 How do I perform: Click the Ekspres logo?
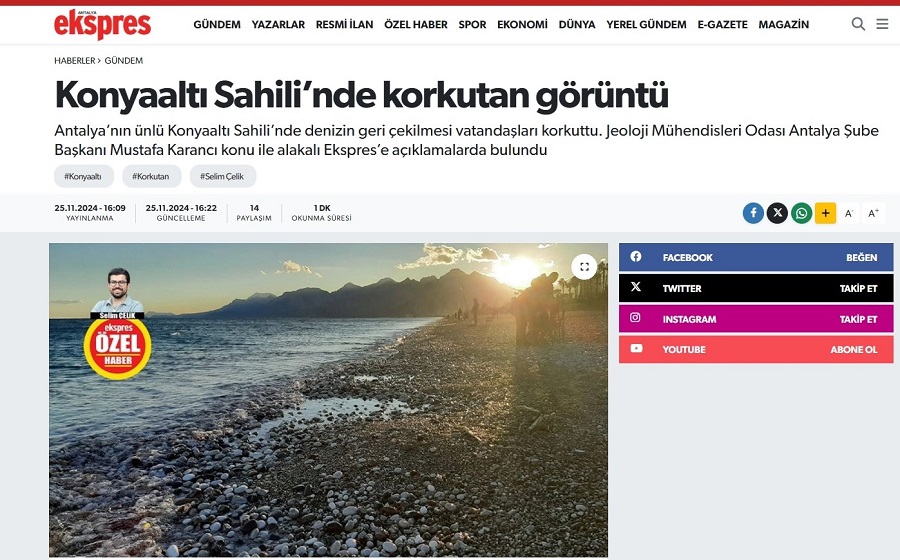[x=103, y=25]
